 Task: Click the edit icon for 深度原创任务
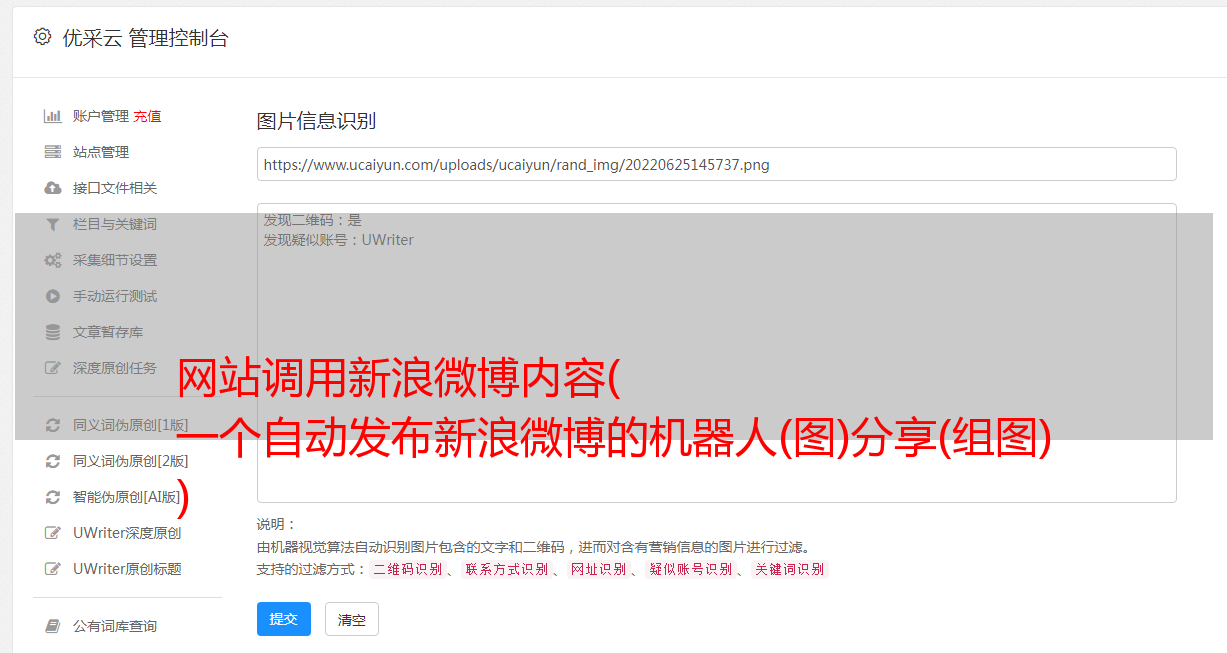[x=53, y=368]
